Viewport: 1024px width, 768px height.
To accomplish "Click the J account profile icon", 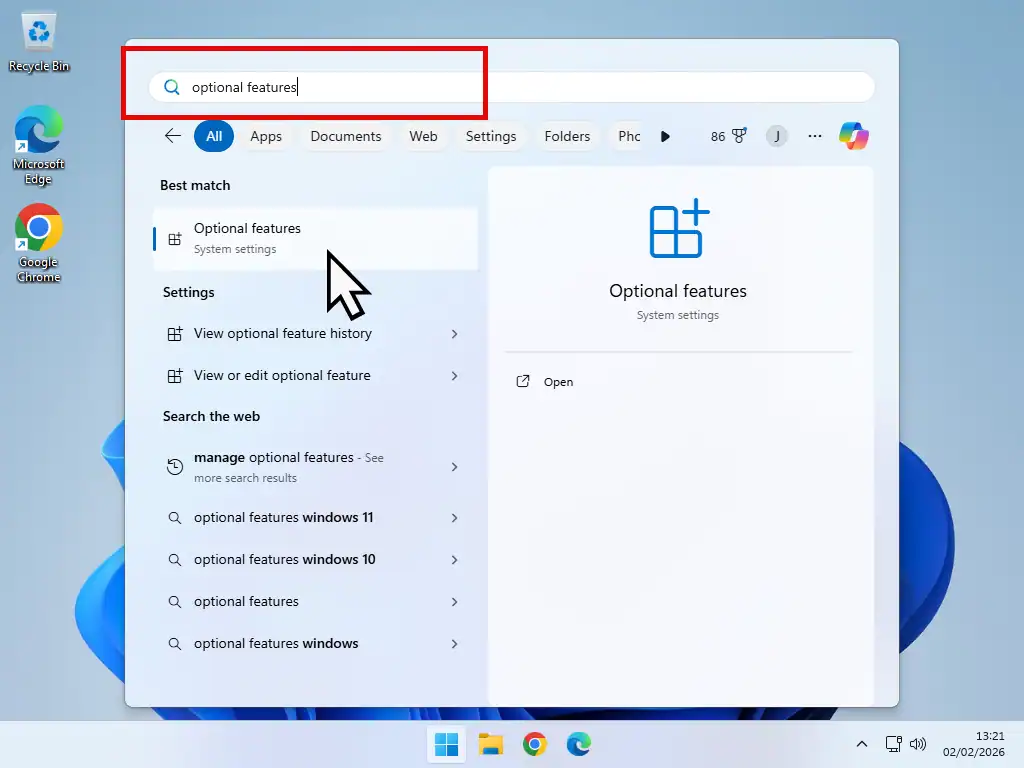I will 777,136.
